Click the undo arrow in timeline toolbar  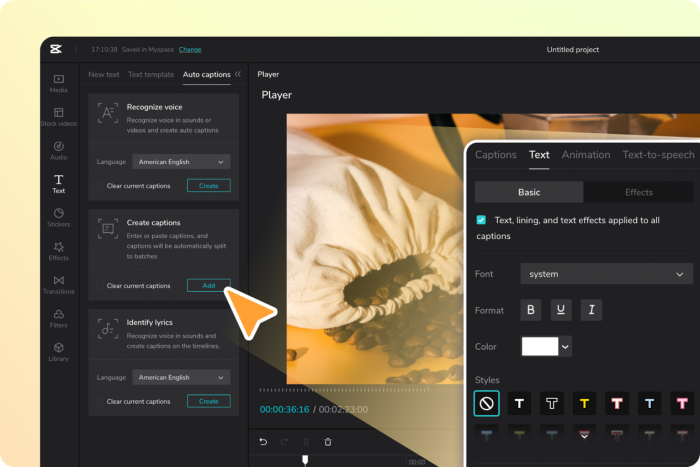[x=263, y=442]
